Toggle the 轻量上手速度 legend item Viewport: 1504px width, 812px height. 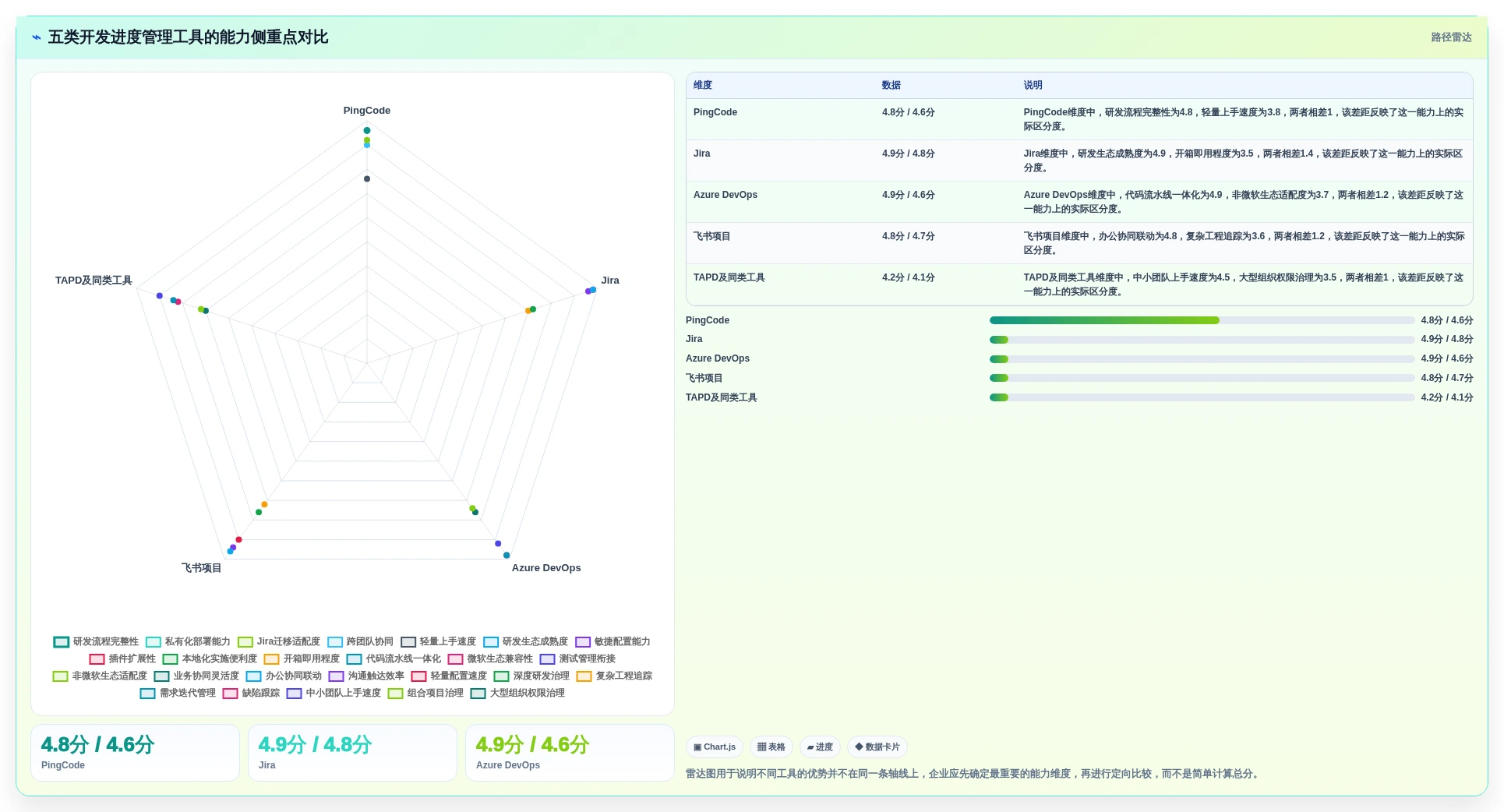click(438, 641)
